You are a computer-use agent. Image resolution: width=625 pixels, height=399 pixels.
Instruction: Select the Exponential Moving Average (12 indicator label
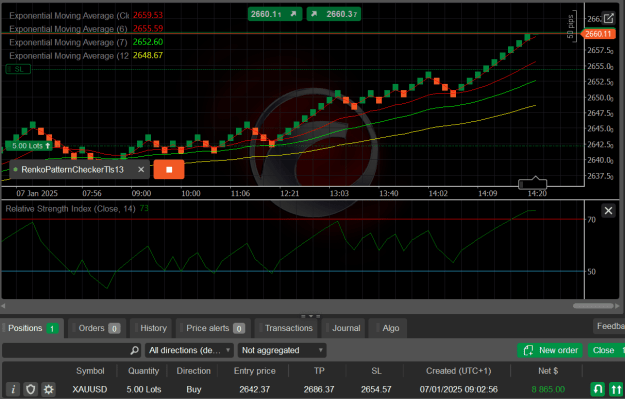pyautogui.click(x=69, y=55)
